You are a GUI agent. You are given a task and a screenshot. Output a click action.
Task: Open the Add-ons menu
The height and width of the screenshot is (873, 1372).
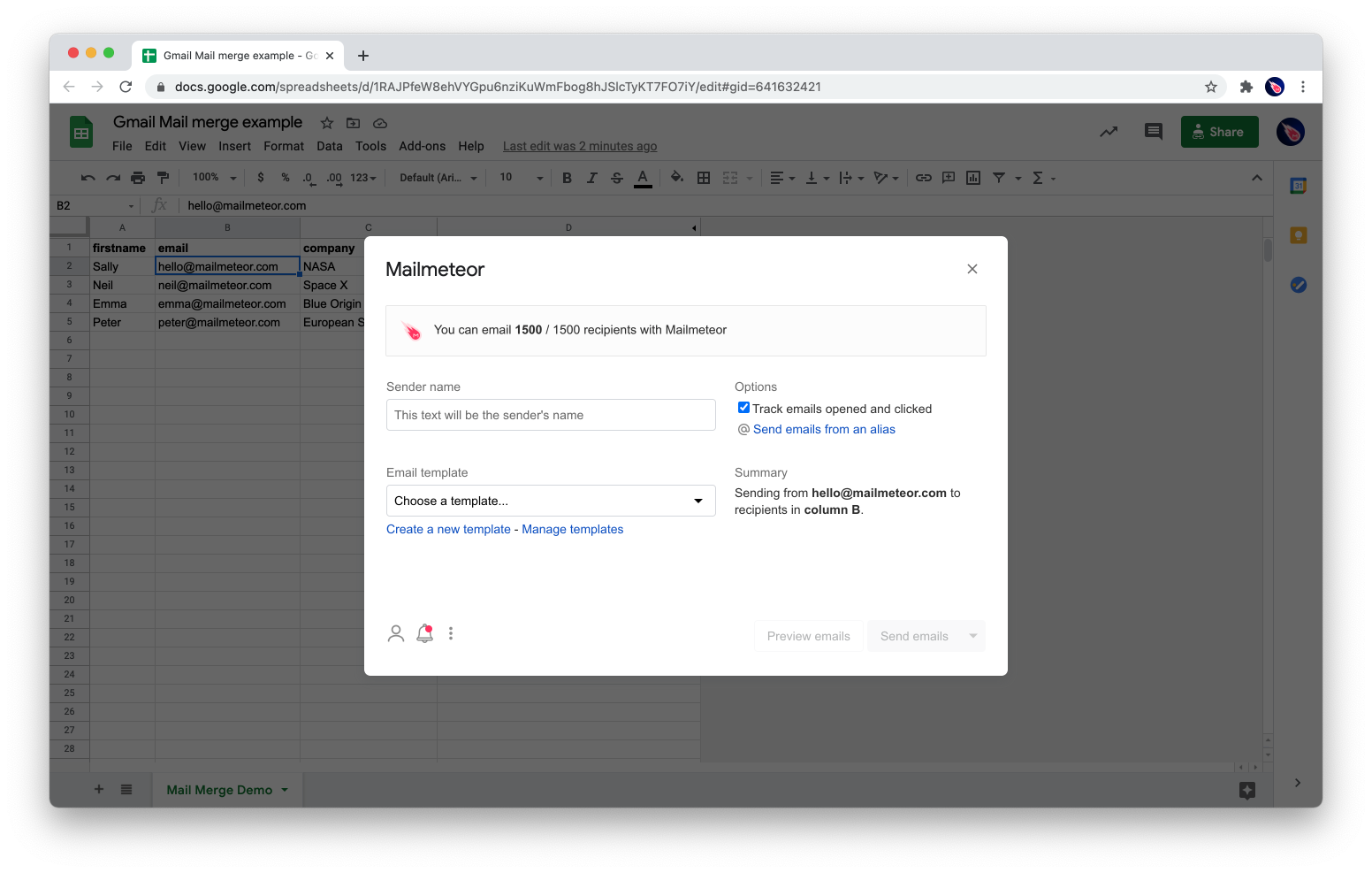[423, 146]
